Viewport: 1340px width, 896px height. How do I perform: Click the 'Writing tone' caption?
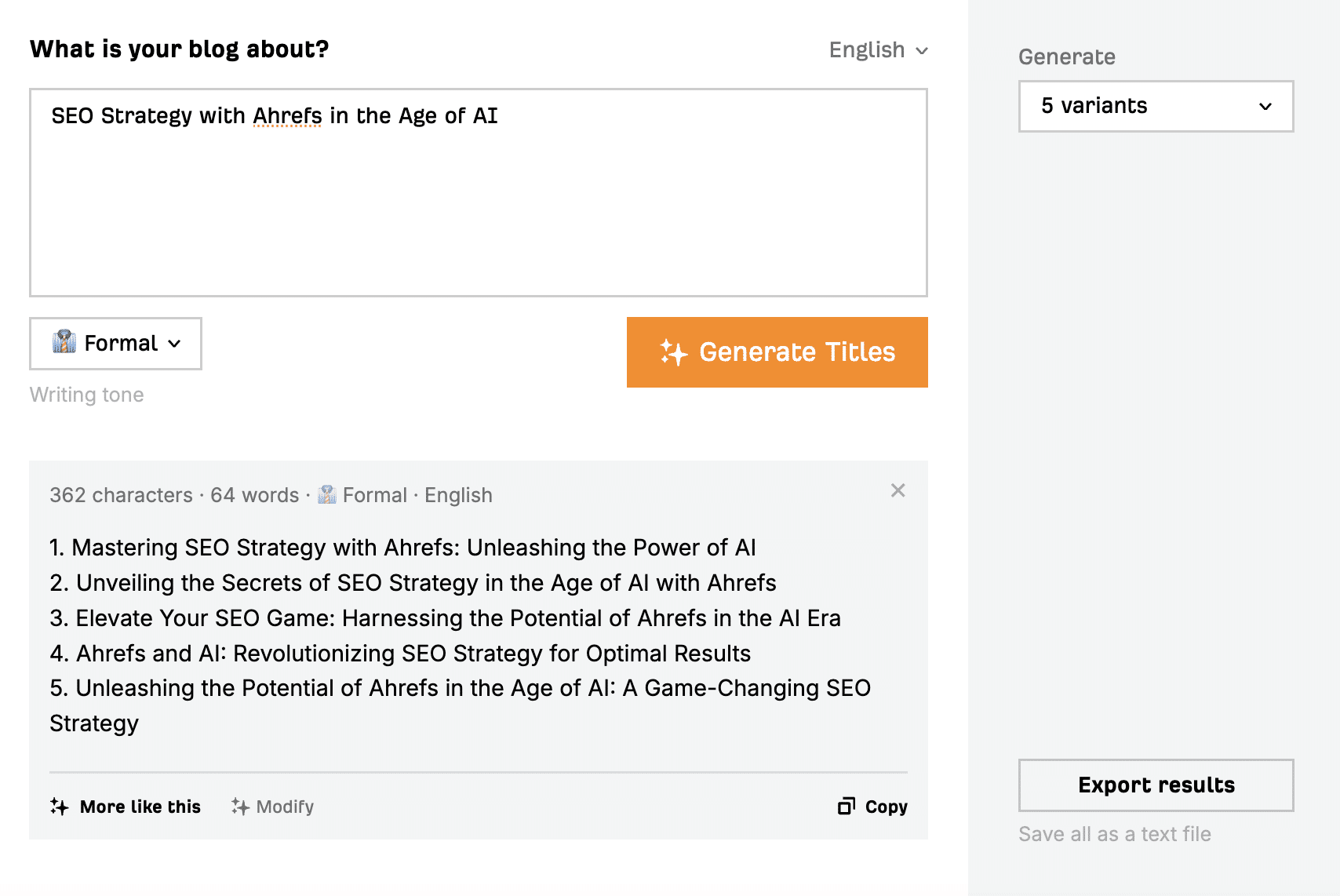click(87, 395)
